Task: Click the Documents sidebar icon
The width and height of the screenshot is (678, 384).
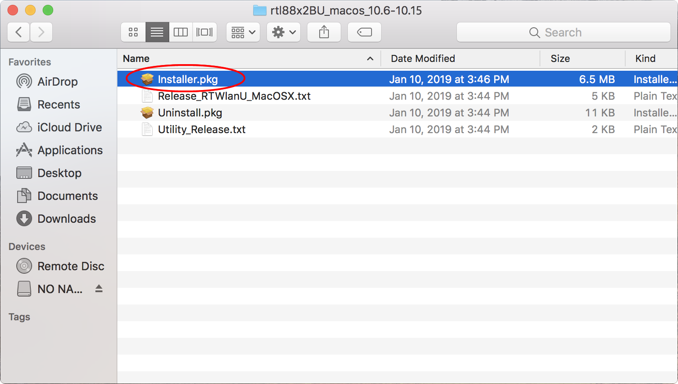Action: coord(24,196)
